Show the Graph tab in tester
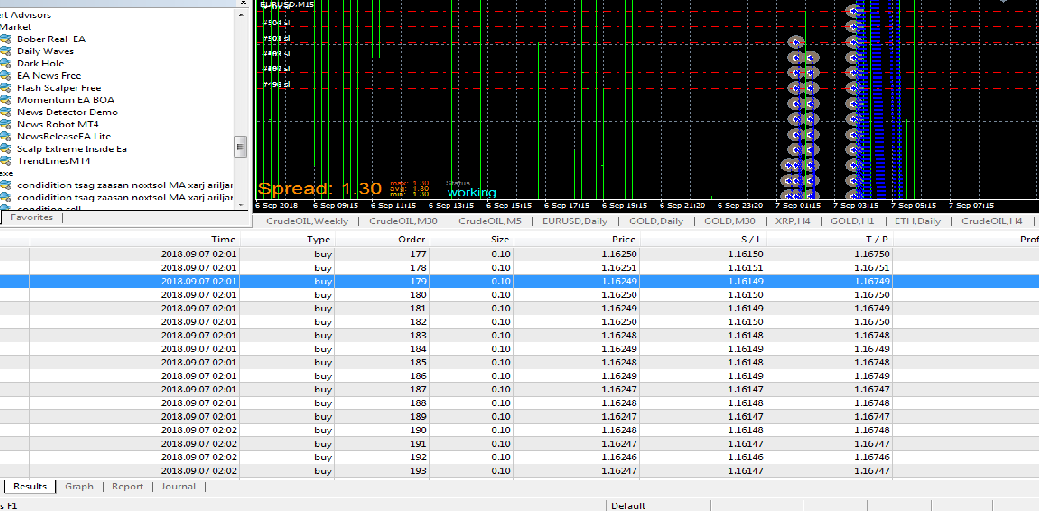Screen dimensions: 1039x511 79,486
